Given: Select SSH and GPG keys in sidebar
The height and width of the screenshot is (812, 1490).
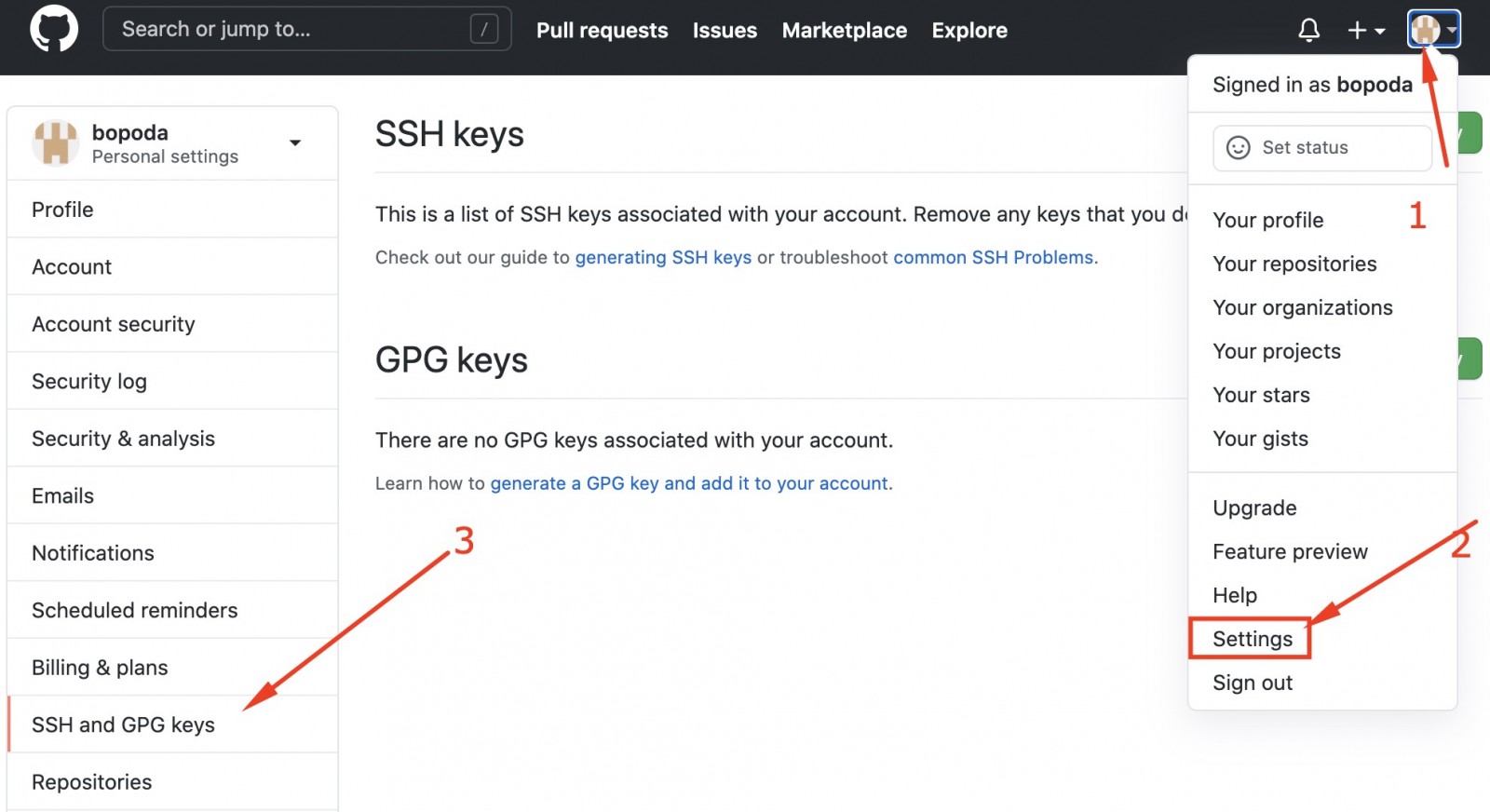Looking at the screenshot, I should point(123,724).
